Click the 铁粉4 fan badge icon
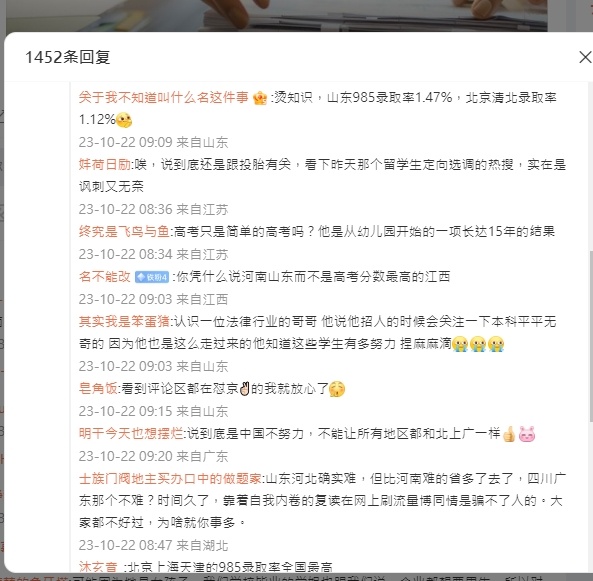 point(152,277)
